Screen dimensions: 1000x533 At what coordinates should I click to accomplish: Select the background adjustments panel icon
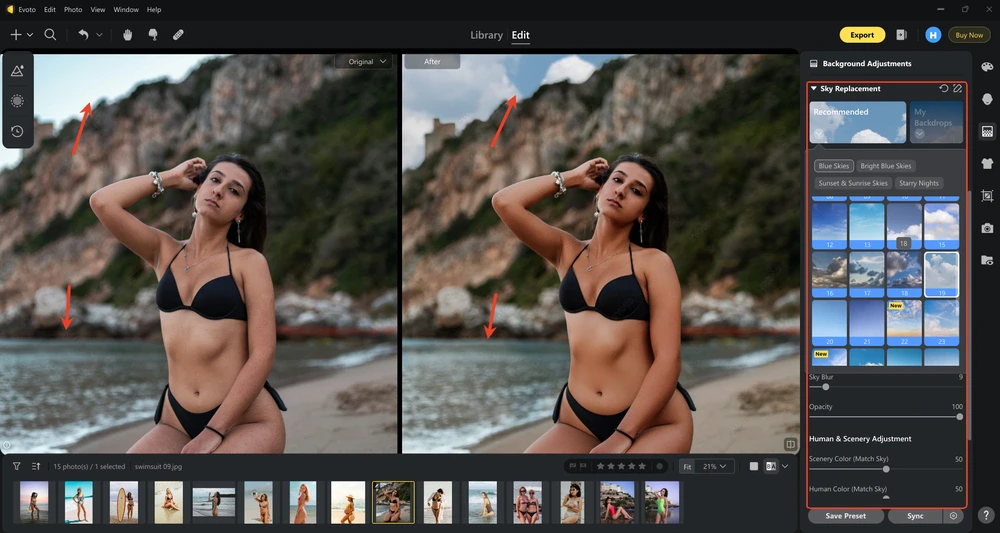click(x=987, y=131)
